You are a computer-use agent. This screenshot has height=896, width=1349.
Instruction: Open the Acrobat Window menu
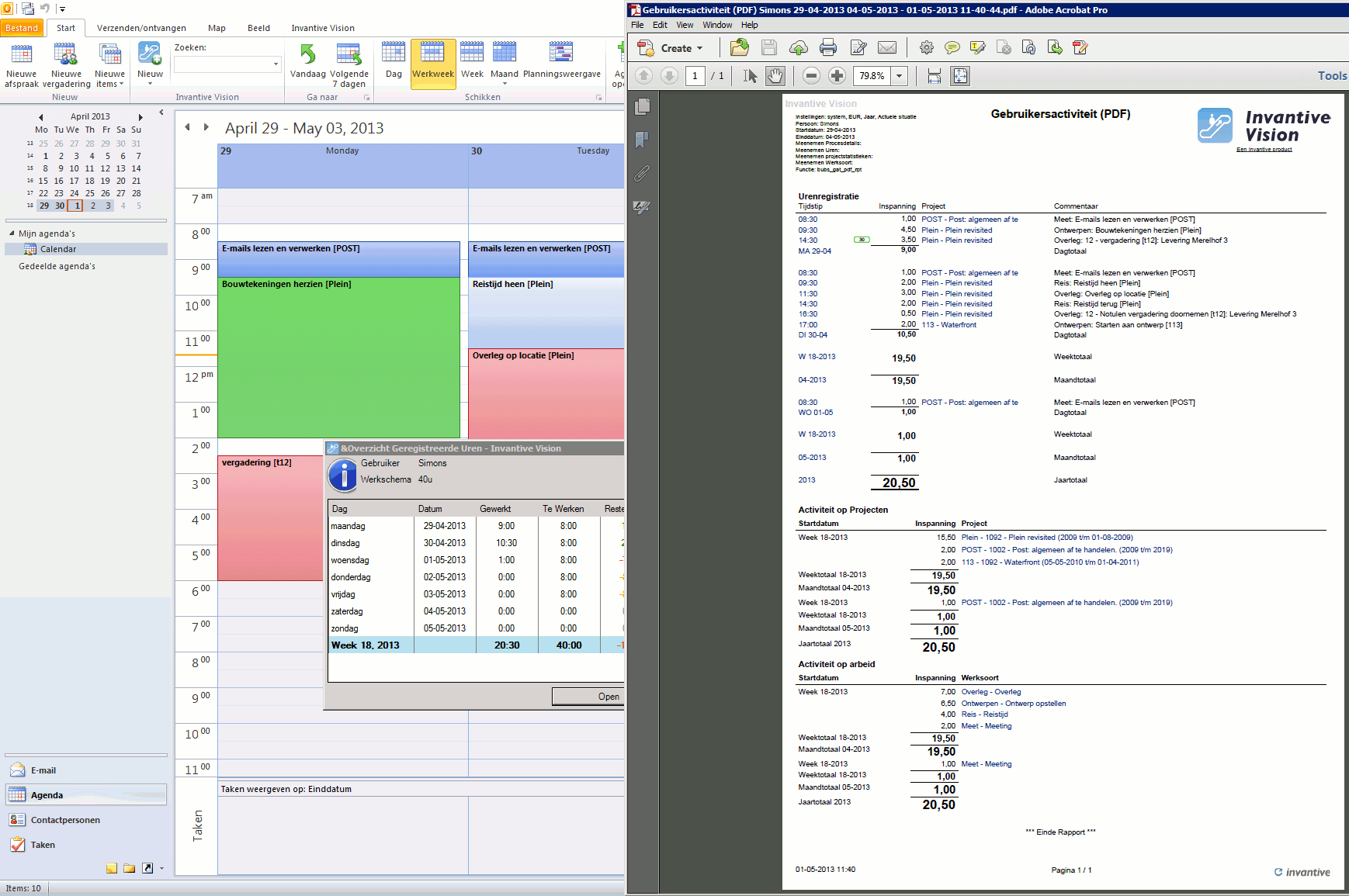pyautogui.click(x=717, y=25)
